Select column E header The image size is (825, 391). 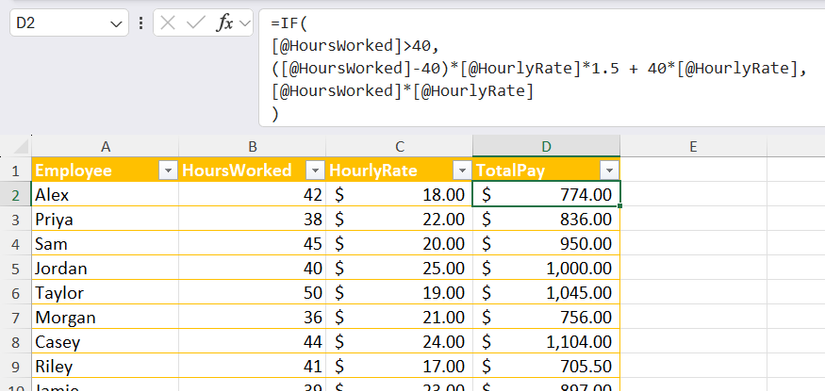point(693,146)
